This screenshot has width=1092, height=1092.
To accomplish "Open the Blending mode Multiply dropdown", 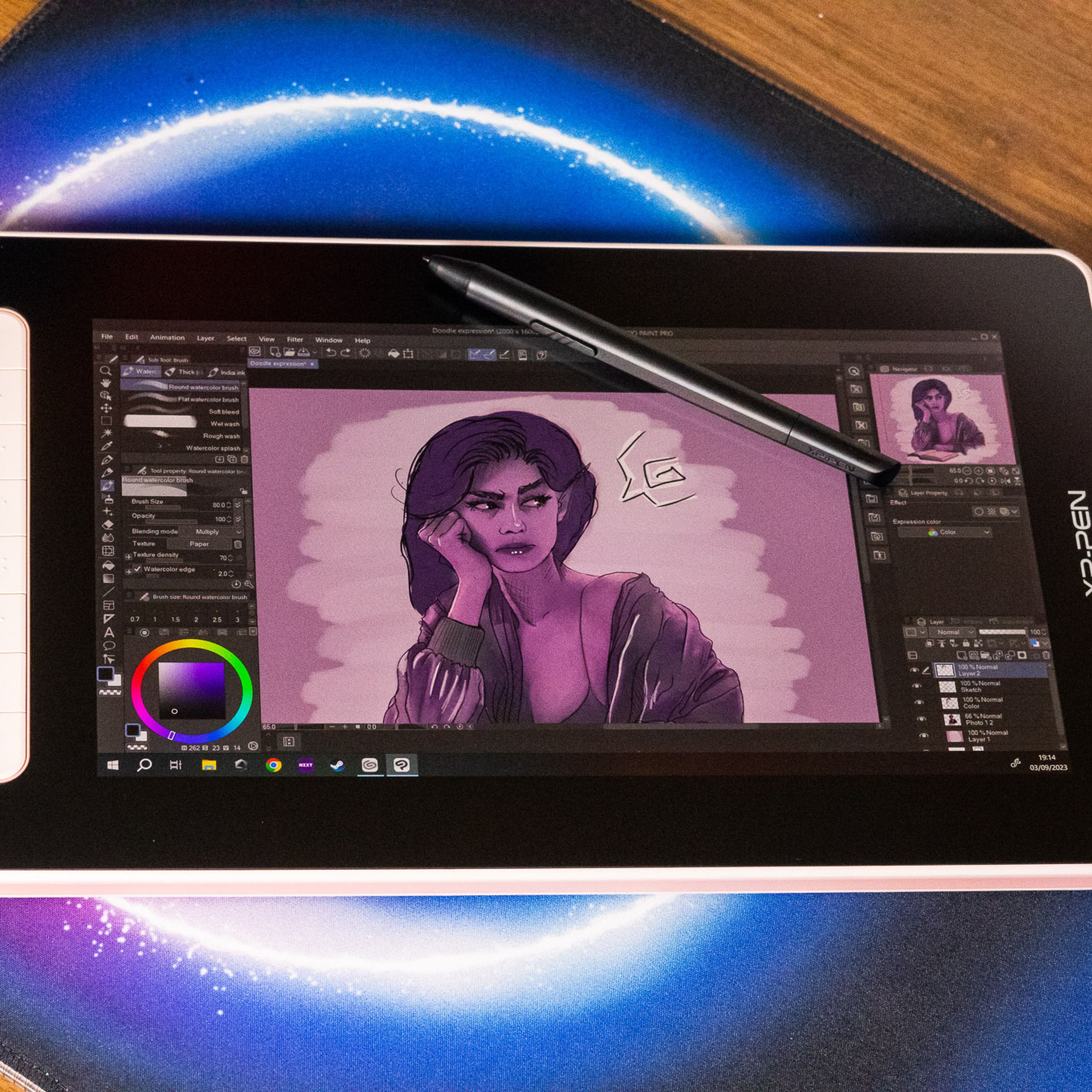I will tap(212, 532).
